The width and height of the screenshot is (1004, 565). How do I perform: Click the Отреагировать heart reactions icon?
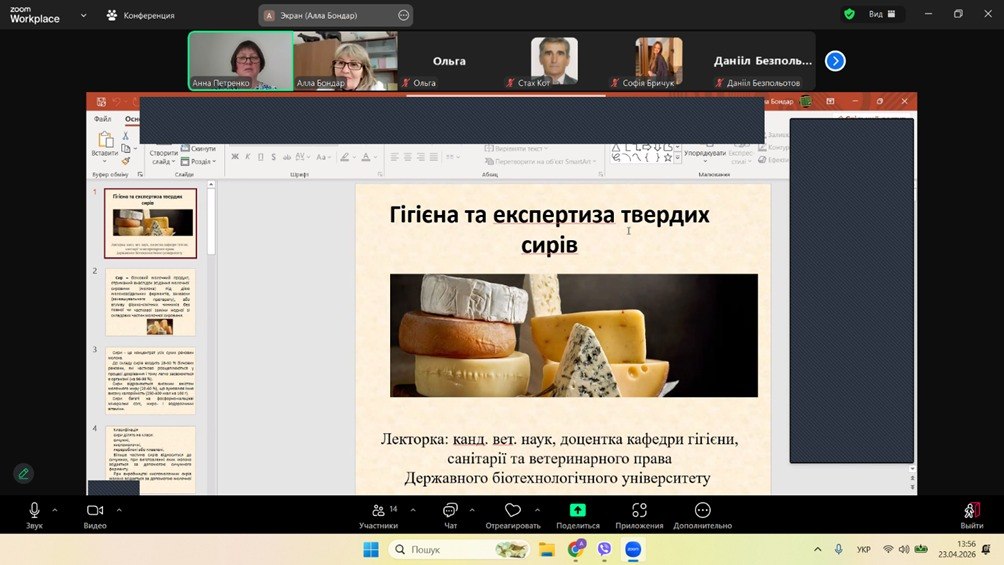coord(512,512)
